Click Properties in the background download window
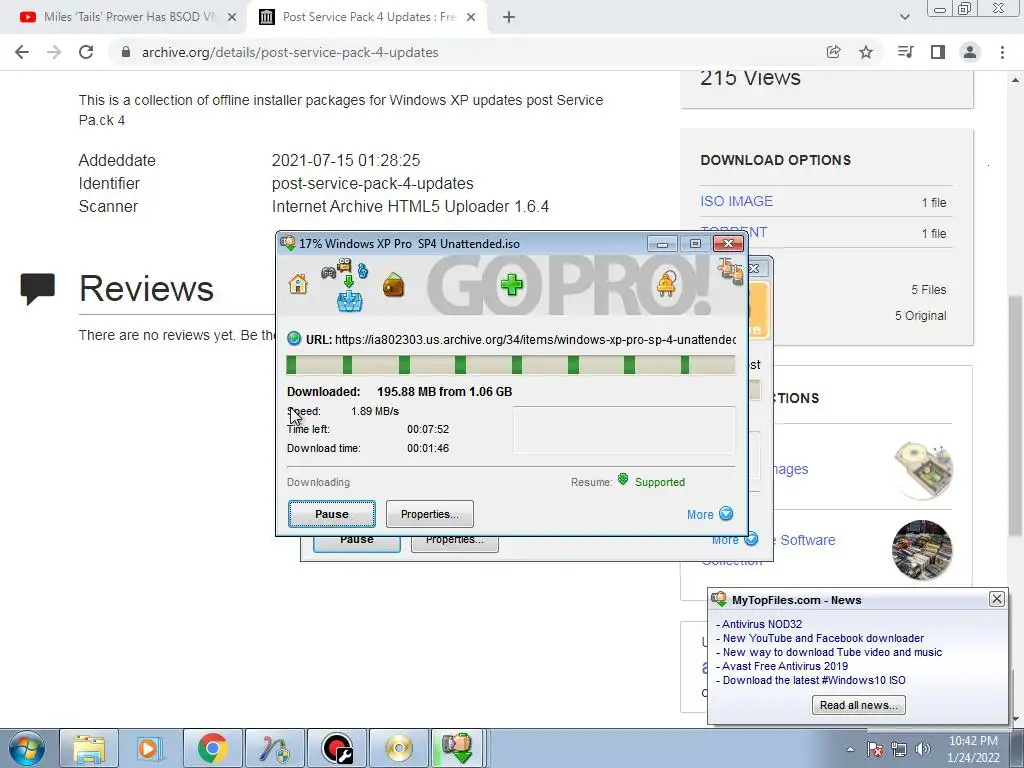 pos(455,543)
